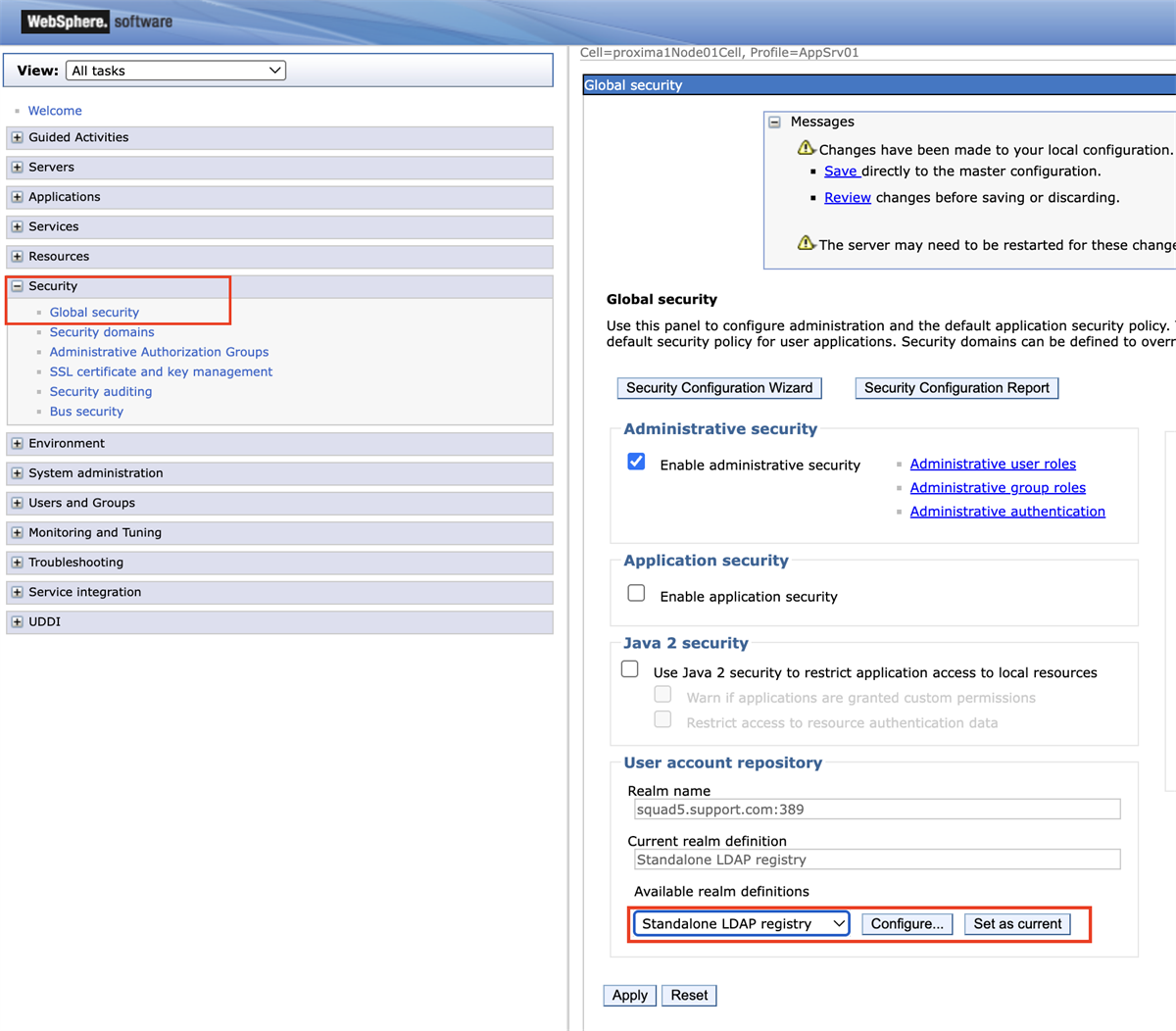Expand the Troubleshooting section
The width and height of the screenshot is (1176, 1031).
(17, 562)
